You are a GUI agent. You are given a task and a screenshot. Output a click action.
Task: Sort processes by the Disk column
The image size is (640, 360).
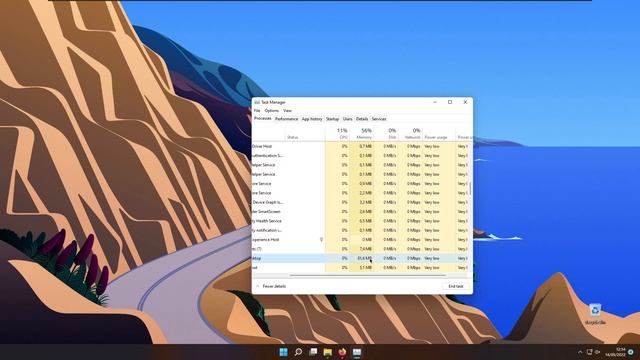[x=386, y=133]
